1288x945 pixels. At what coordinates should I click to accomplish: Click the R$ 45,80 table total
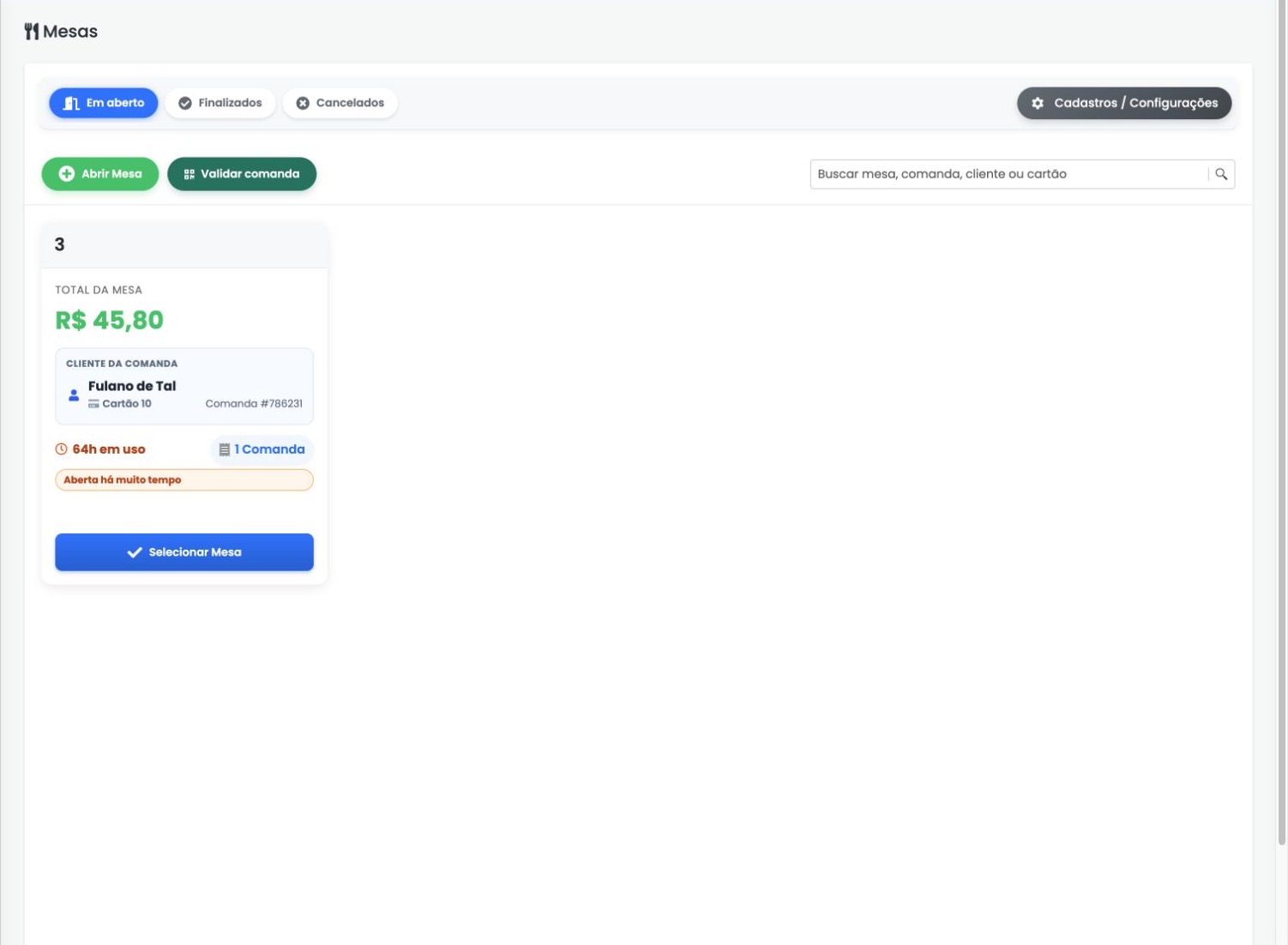110,320
